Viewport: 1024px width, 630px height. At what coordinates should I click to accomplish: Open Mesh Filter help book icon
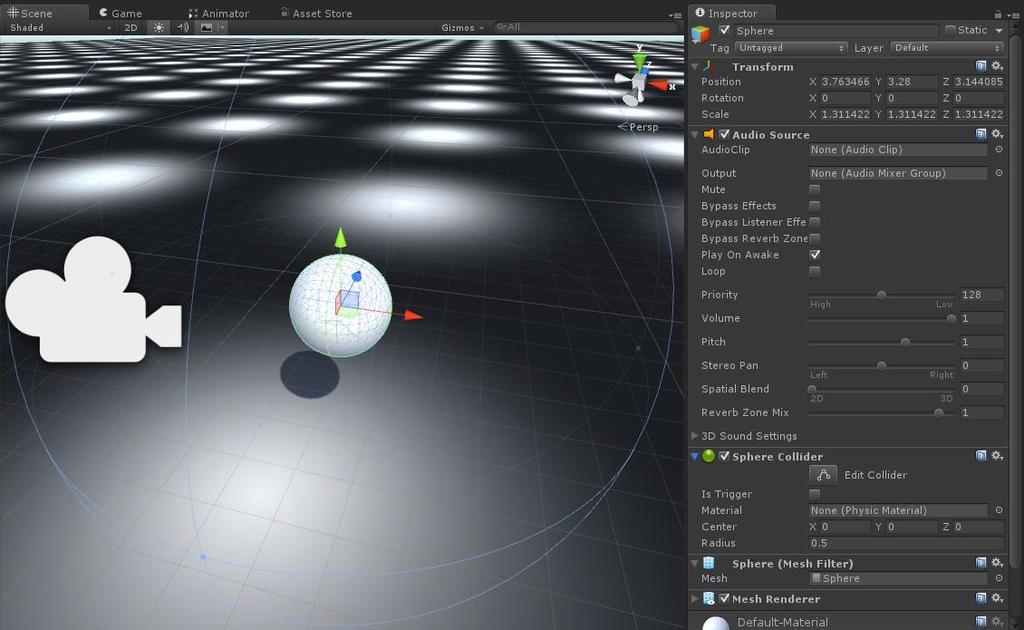(x=981, y=563)
